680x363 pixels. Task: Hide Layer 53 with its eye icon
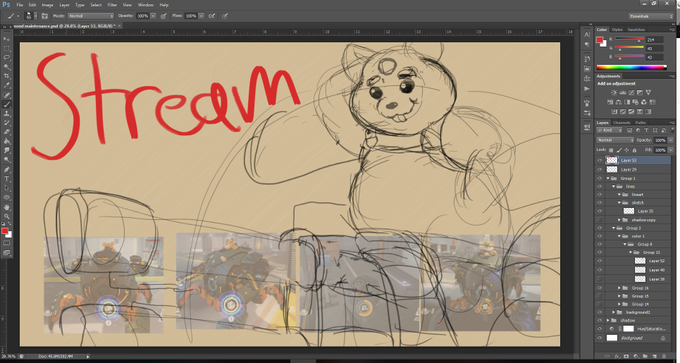point(600,160)
